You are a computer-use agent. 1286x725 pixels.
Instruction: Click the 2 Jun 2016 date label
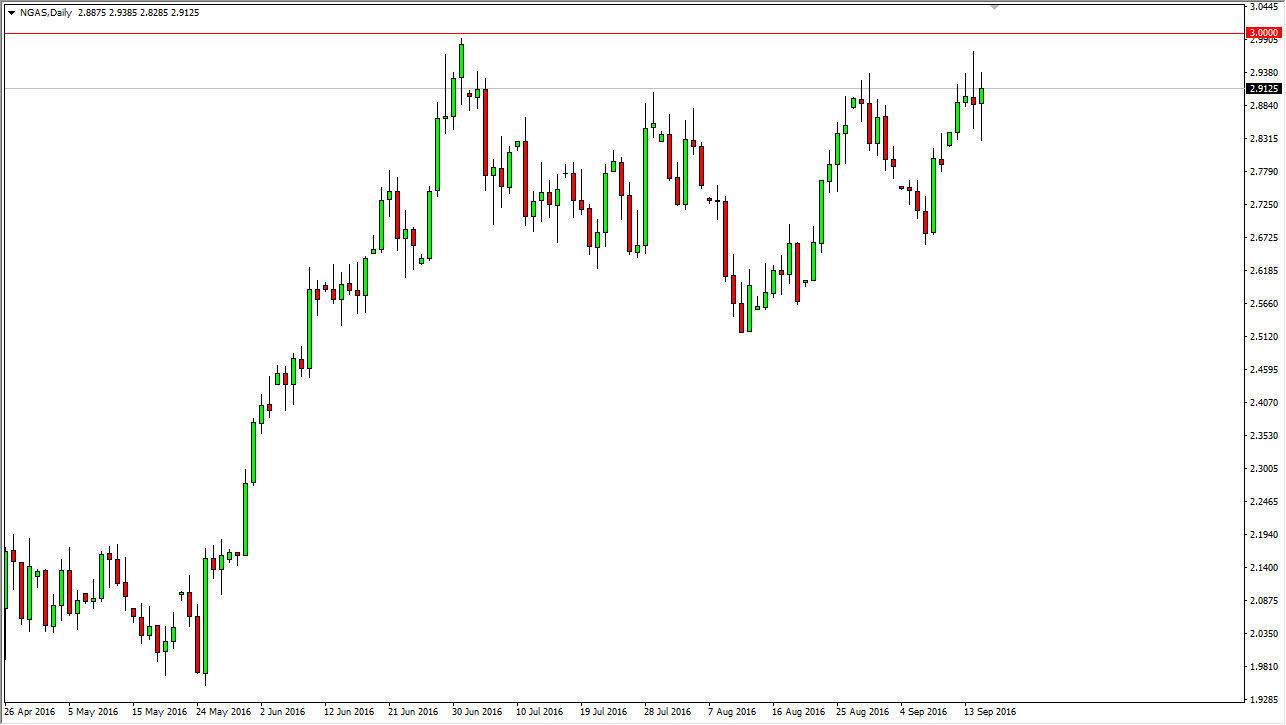coord(282,713)
